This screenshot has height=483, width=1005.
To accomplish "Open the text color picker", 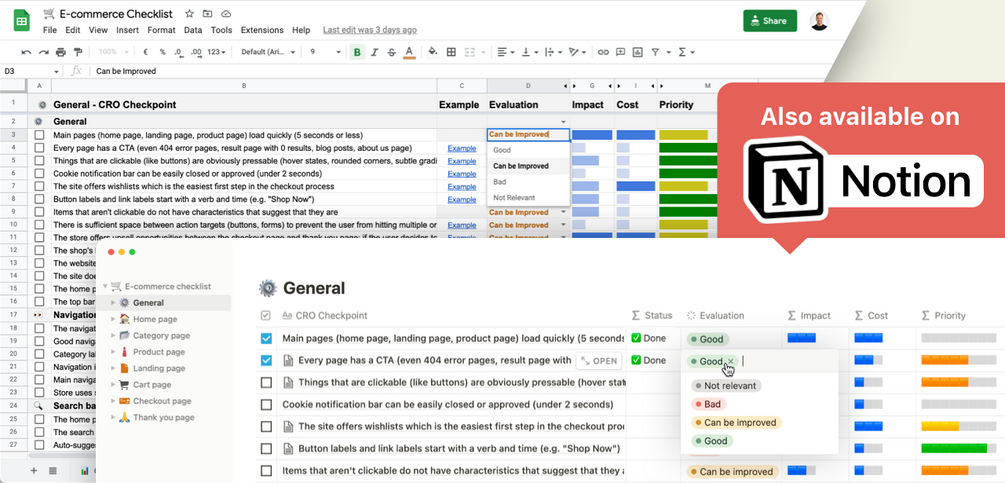I will [x=409, y=53].
